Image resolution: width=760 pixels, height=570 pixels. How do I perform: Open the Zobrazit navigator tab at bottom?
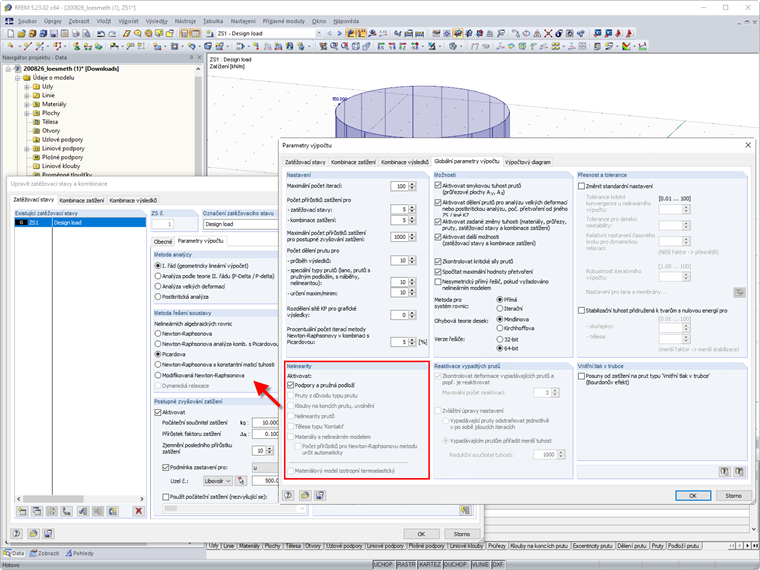45,553
